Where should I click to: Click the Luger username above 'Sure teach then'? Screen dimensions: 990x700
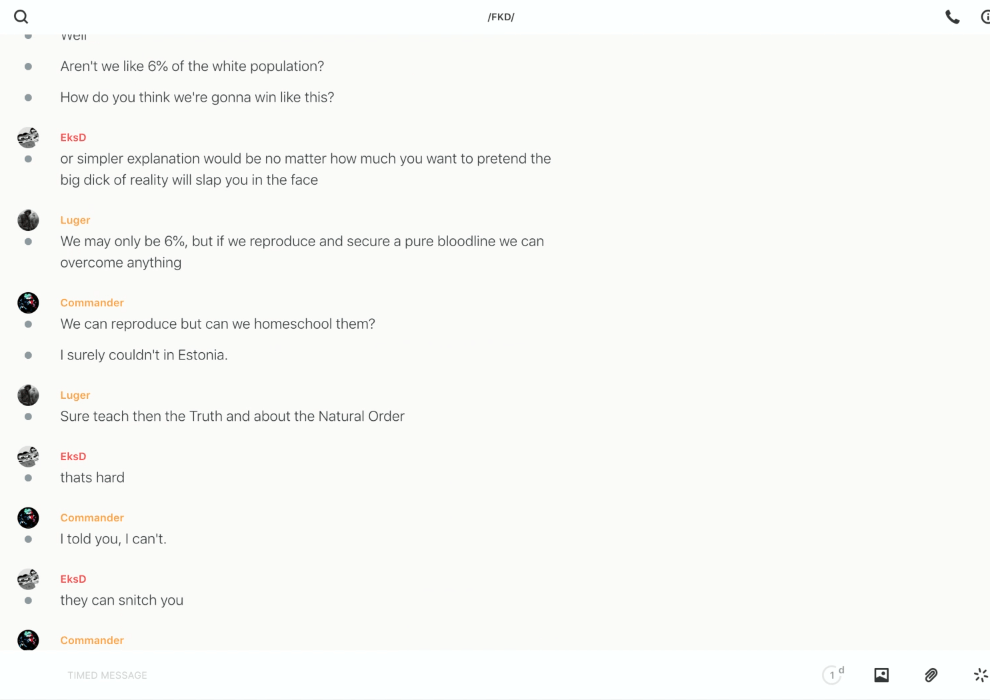75,395
